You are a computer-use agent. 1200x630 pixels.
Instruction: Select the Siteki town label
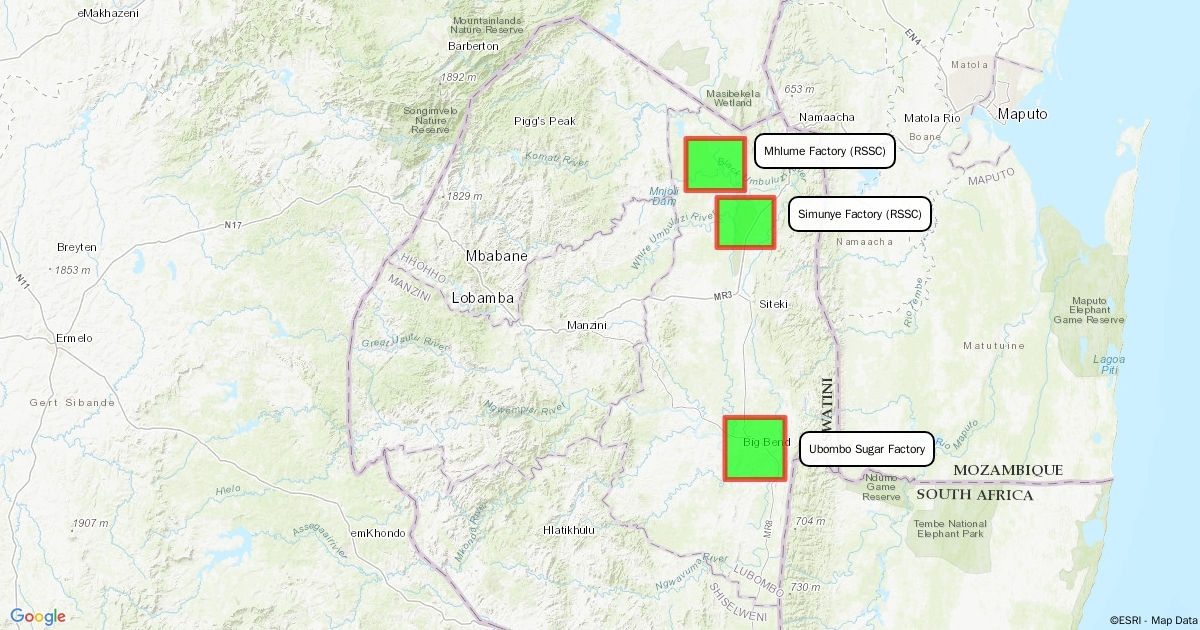[x=774, y=303]
